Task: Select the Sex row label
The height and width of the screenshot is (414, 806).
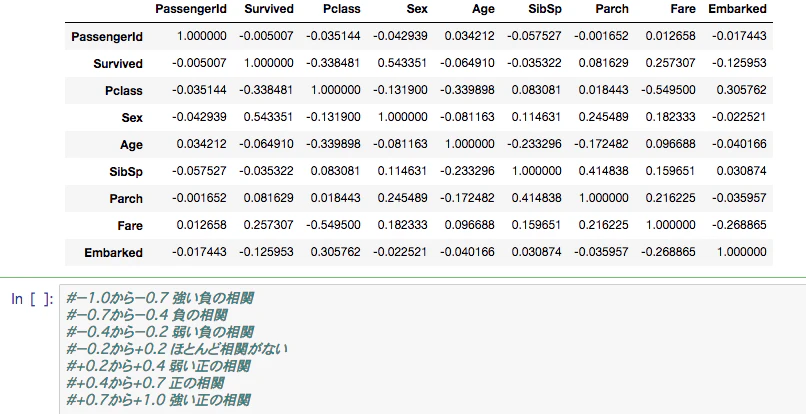Action: pyautogui.click(x=132, y=118)
